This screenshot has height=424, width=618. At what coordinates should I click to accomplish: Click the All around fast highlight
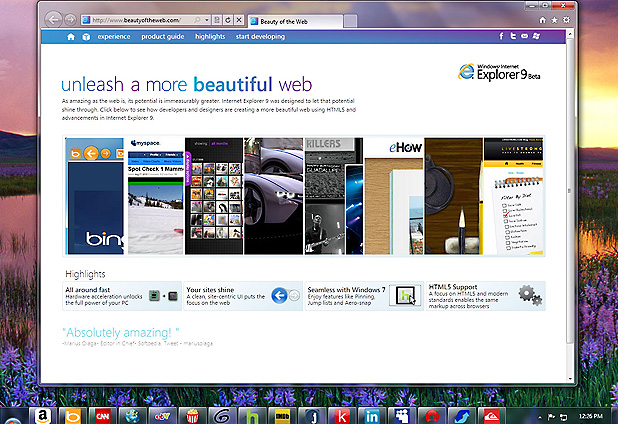(122, 296)
